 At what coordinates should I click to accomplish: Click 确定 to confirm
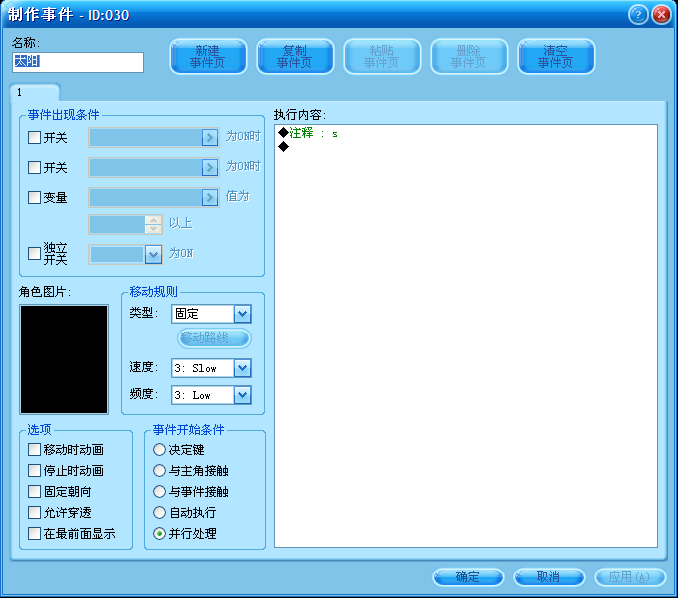[x=468, y=577]
